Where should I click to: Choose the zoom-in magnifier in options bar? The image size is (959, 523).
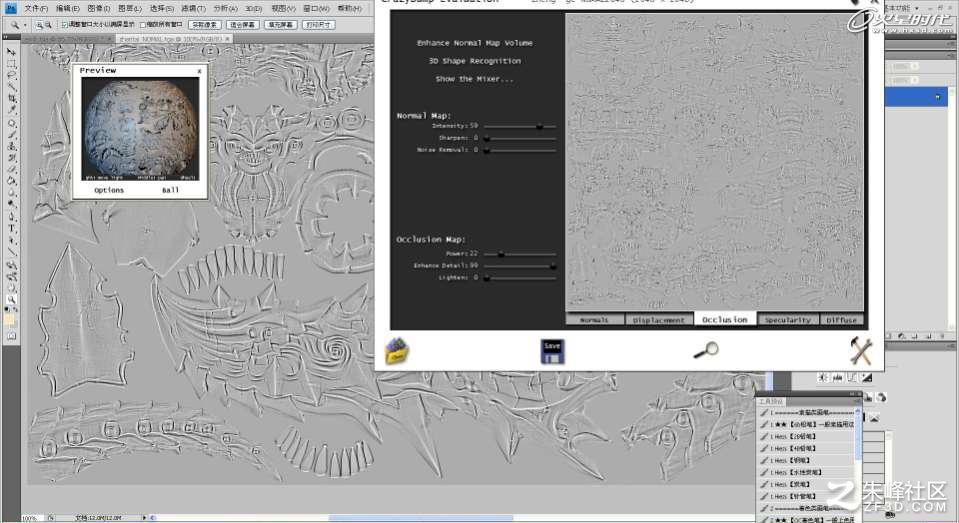click(x=40, y=25)
